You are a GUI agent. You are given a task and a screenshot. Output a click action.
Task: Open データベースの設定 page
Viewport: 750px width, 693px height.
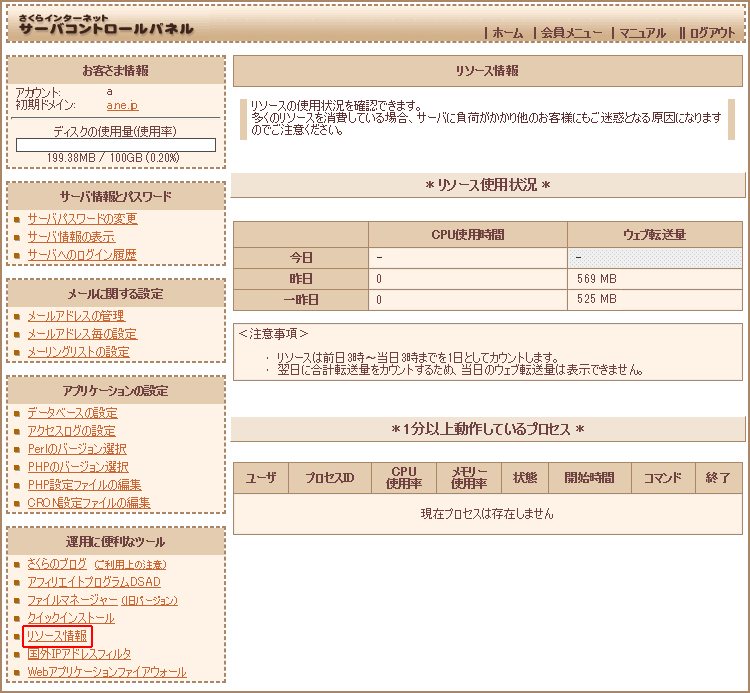pos(72,413)
